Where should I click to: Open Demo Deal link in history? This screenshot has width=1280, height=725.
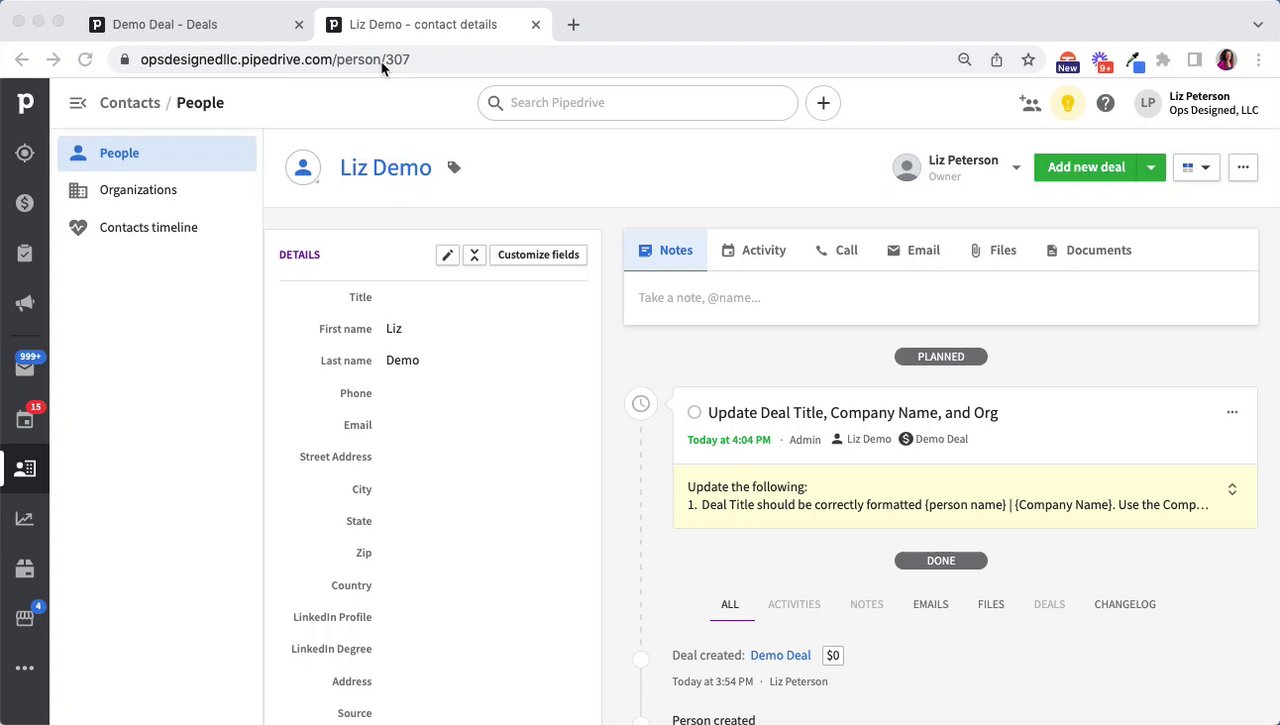780,656
